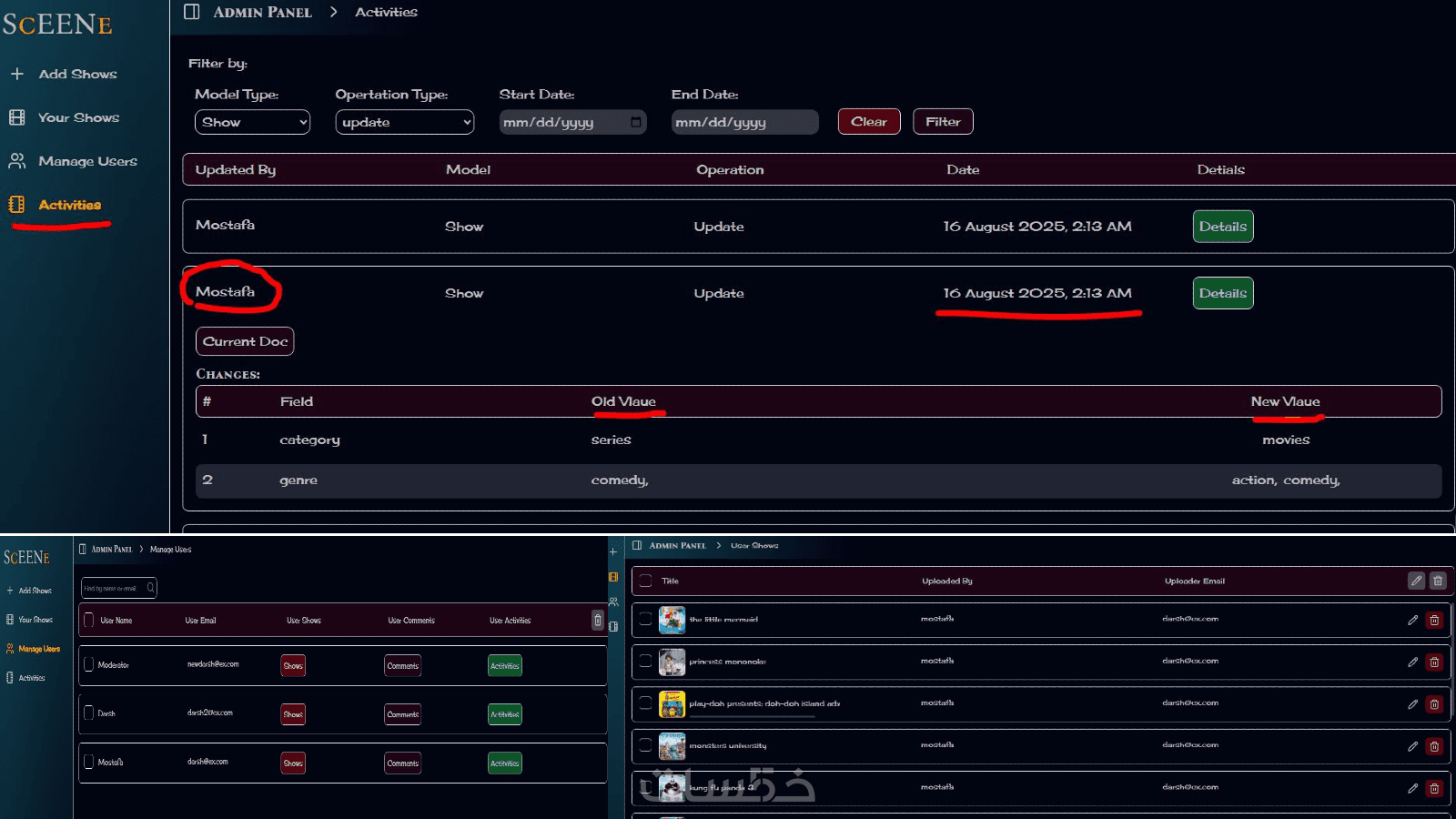Screen dimensions: 1456x819
Task: Click the trash icon in the Manage Users table header
Action: pos(598,620)
